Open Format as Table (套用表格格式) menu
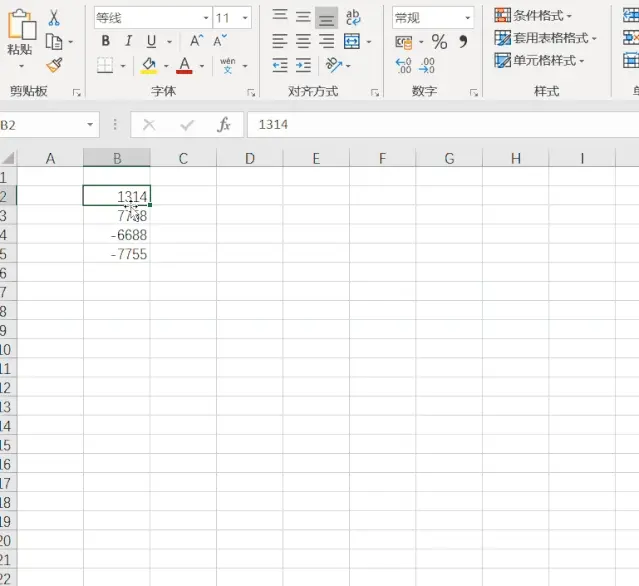The image size is (639, 586). coord(545,38)
